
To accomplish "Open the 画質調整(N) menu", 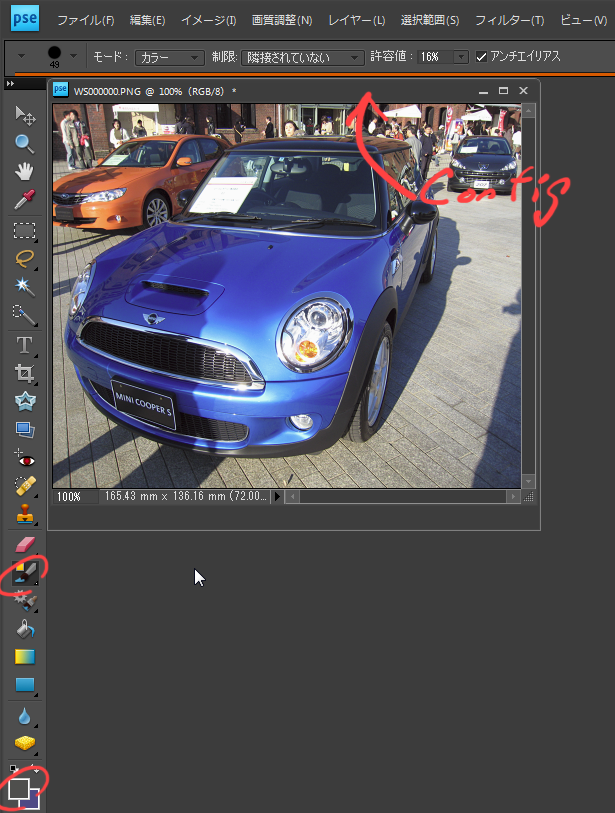I will [x=282, y=20].
